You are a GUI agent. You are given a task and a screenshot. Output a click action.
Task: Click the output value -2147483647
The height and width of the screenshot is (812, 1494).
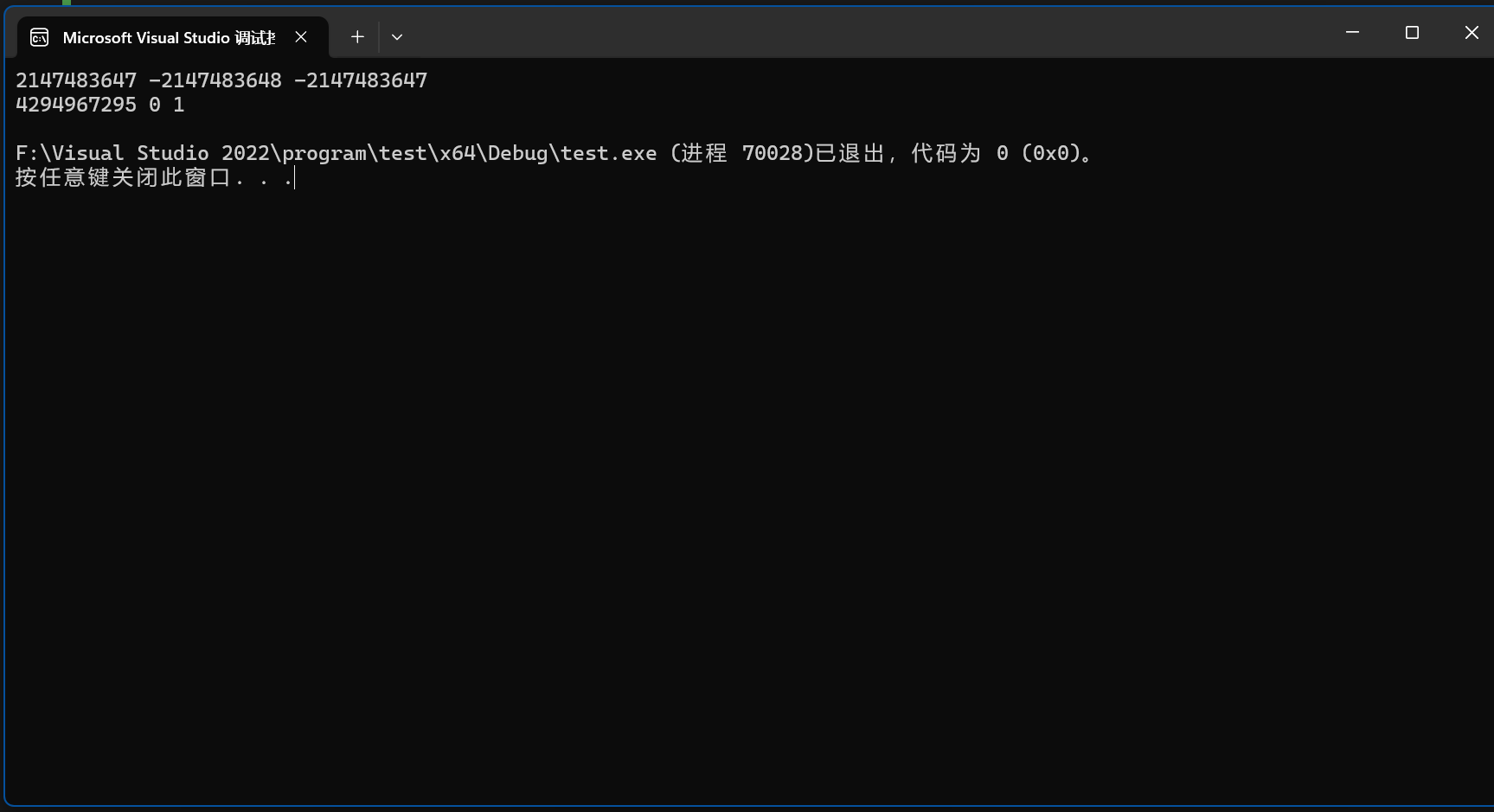point(361,80)
